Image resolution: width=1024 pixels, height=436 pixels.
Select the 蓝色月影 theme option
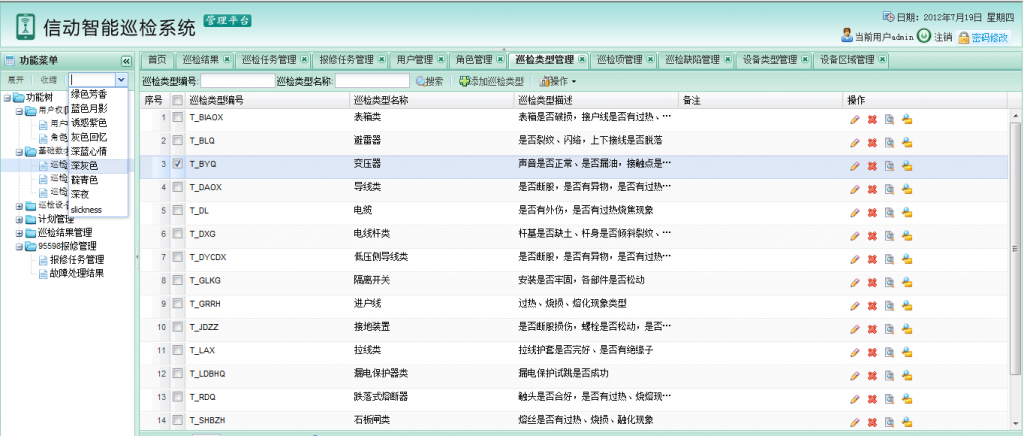[98, 108]
